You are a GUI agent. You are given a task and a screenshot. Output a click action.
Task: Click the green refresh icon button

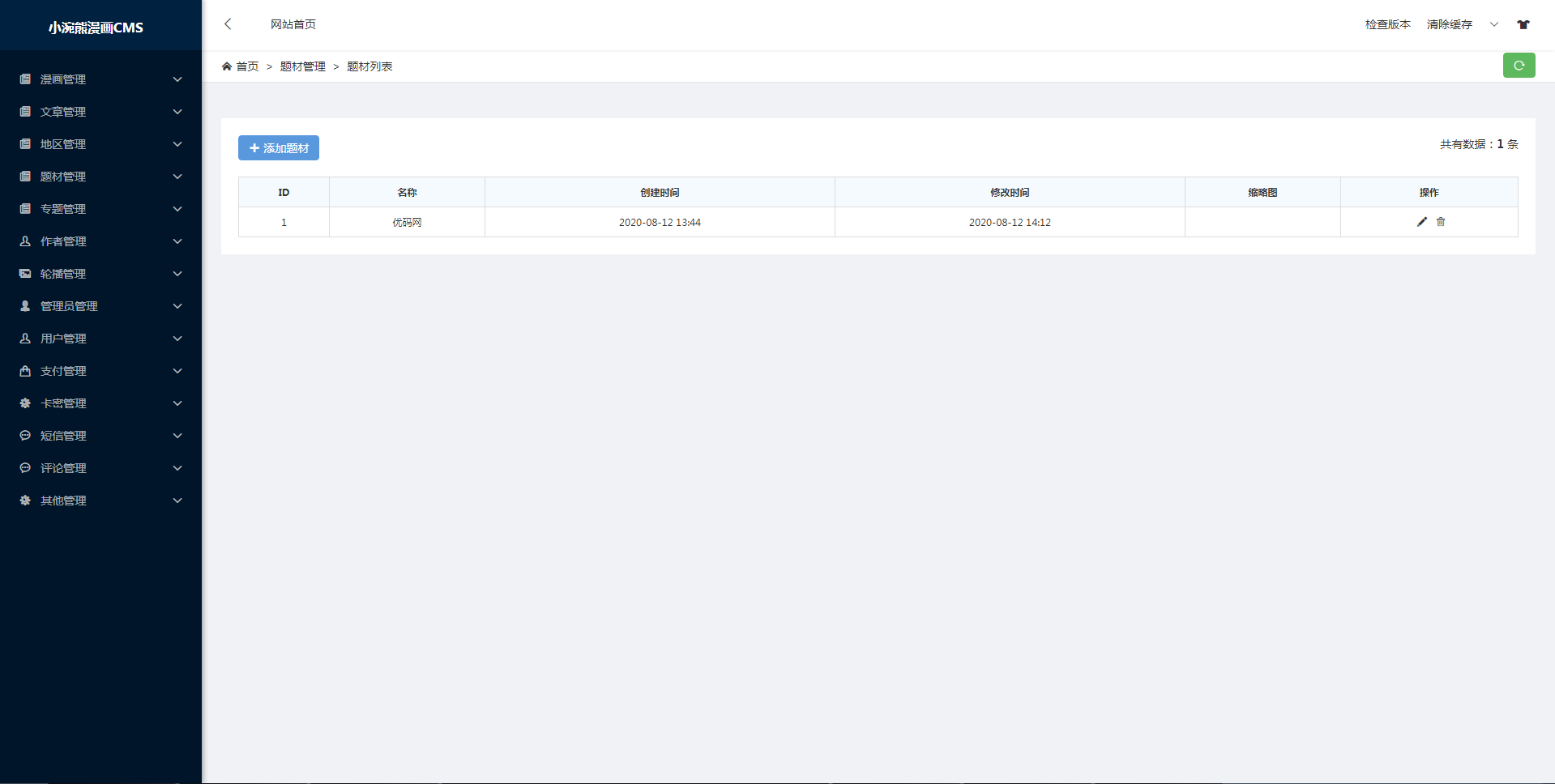[1519, 66]
